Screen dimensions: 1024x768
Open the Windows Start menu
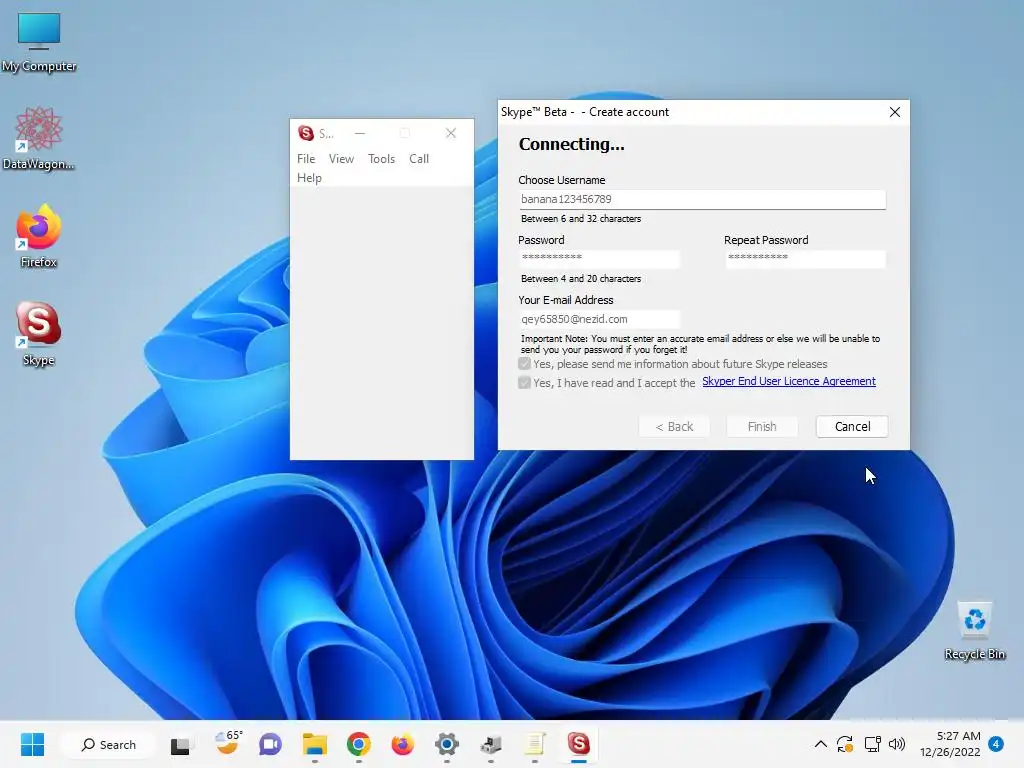pyautogui.click(x=32, y=744)
